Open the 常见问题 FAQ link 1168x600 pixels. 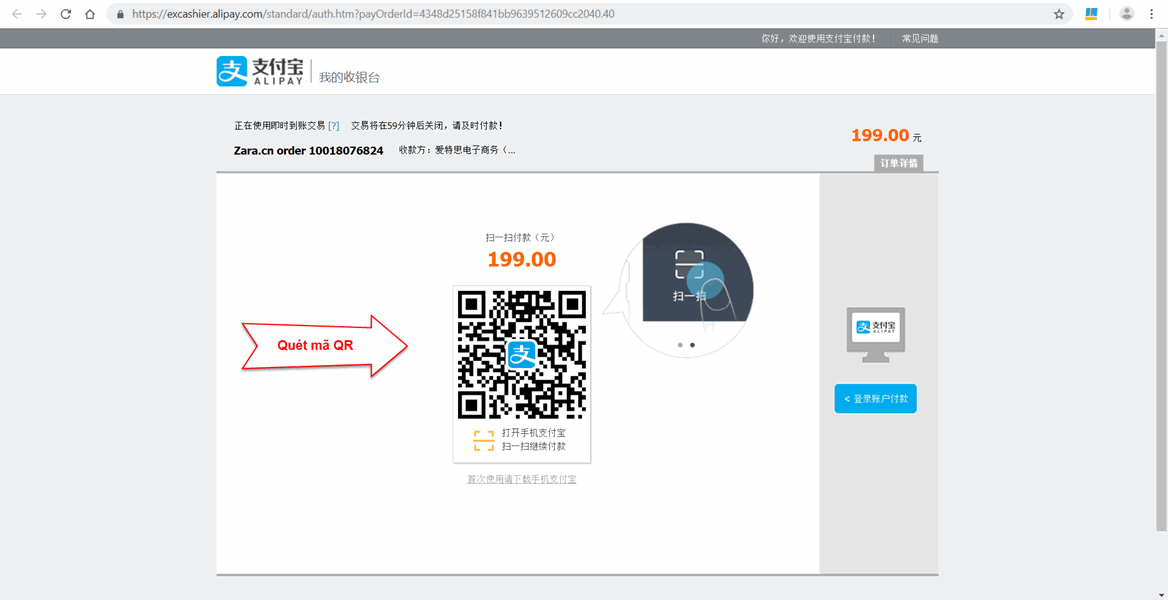[x=919, y=38]
